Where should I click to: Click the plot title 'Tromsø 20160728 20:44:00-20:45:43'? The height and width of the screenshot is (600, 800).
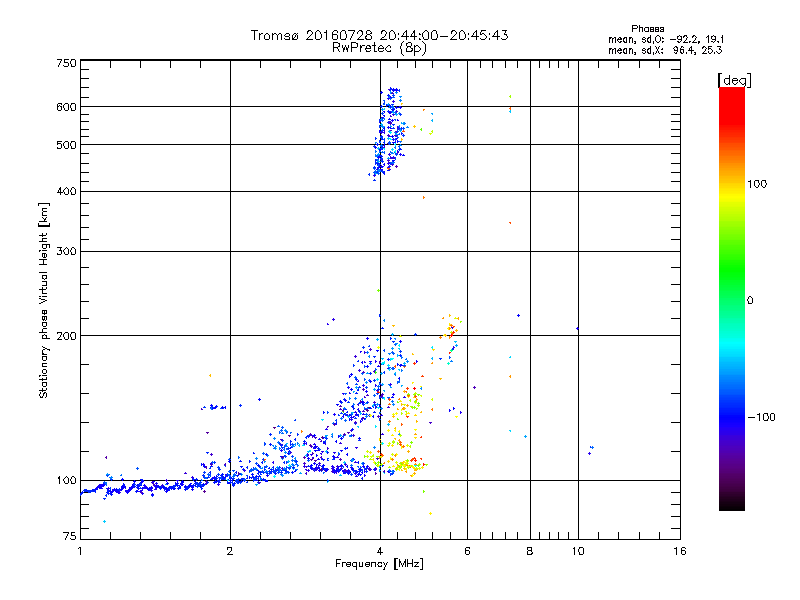click(x=379, y=35)
